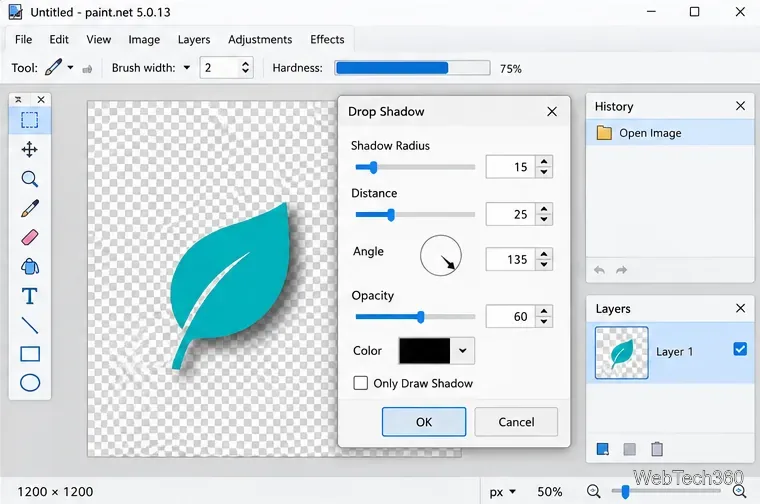The image size is (760, 504).
Task: Click the Opacity slider handle
Action: [421, 317]
